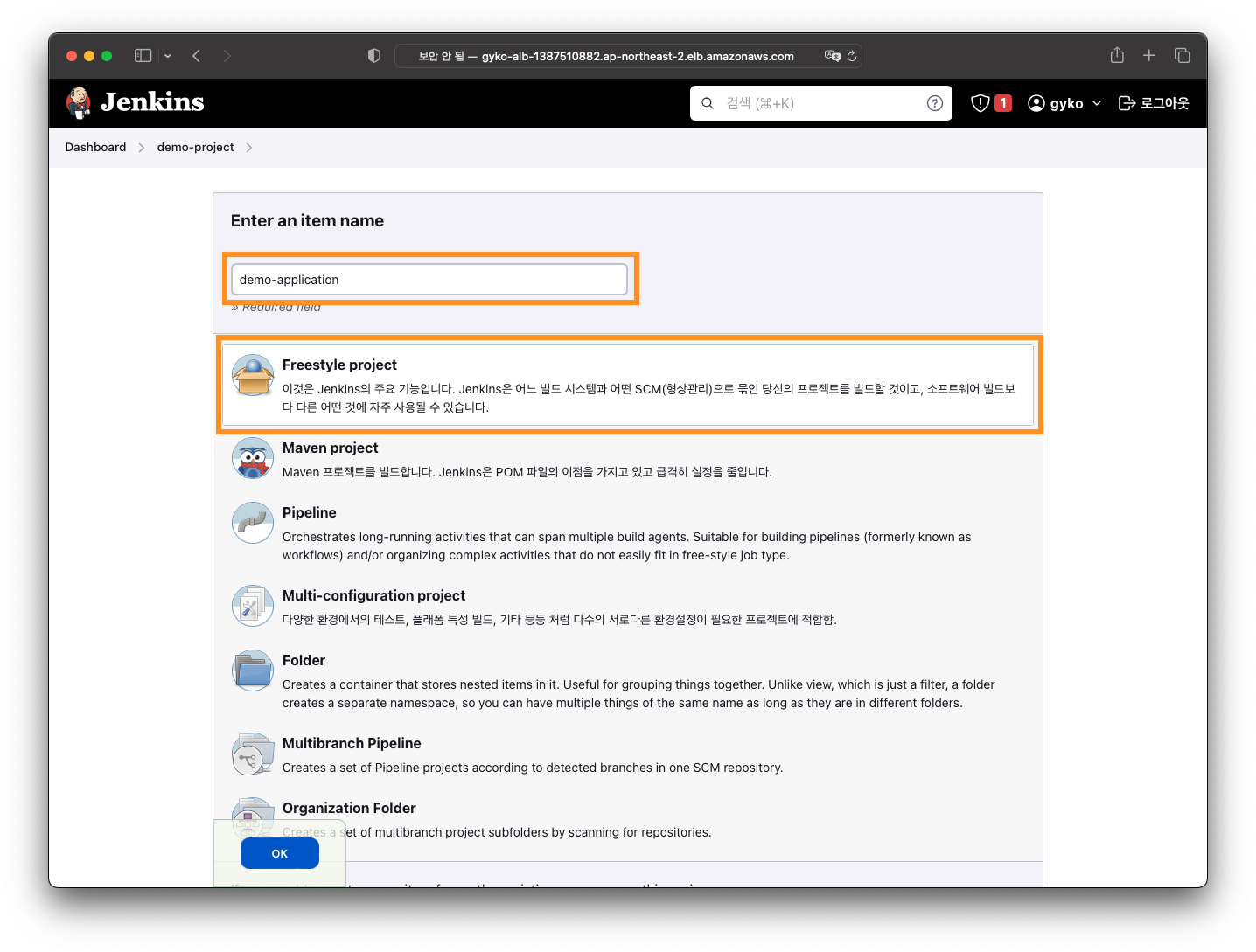Image resolution: width=1256 pixels, height=952 pixels.
Task: Click the red alert badge showing 1
Action: point(1003,103)
